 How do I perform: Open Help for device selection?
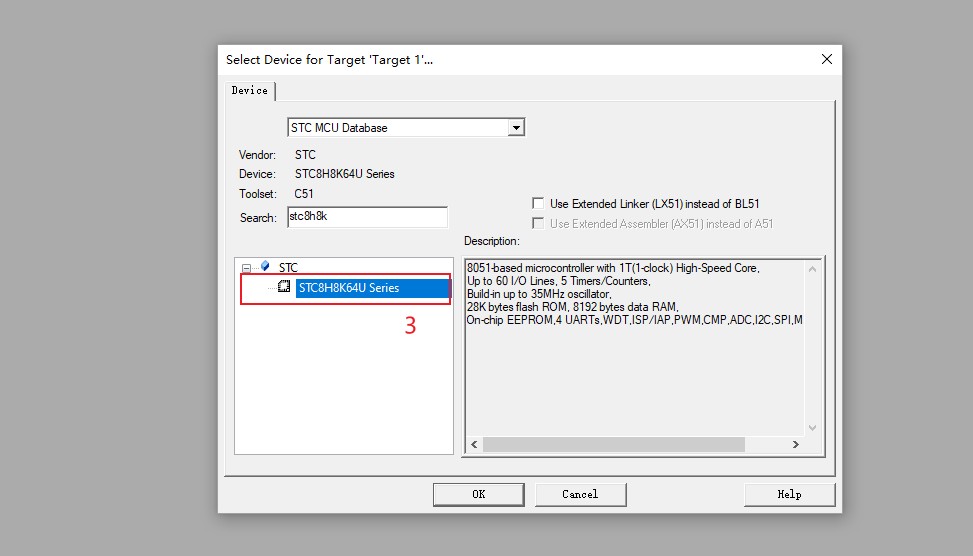pos(789,495)
